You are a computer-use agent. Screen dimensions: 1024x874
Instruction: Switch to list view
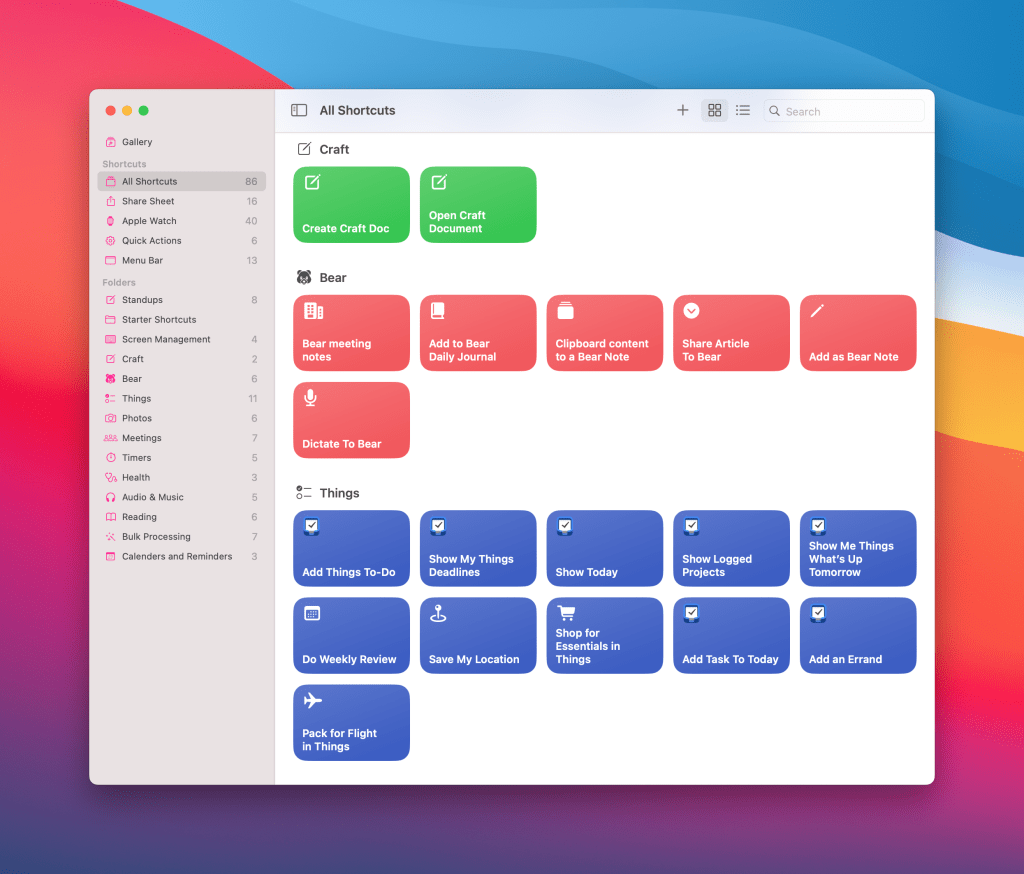[x=743, y=111]
